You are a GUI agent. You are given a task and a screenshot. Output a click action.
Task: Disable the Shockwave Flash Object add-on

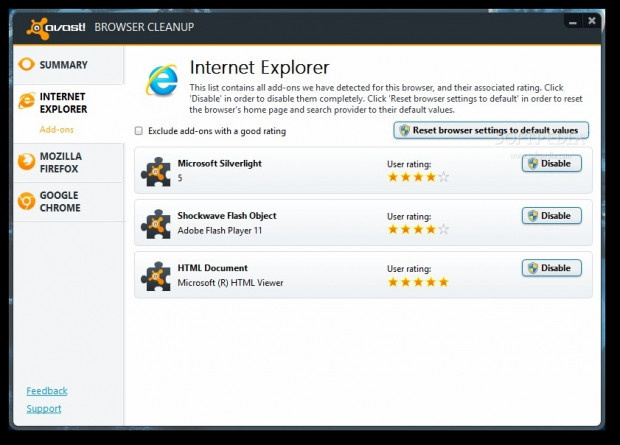[552, 216]
